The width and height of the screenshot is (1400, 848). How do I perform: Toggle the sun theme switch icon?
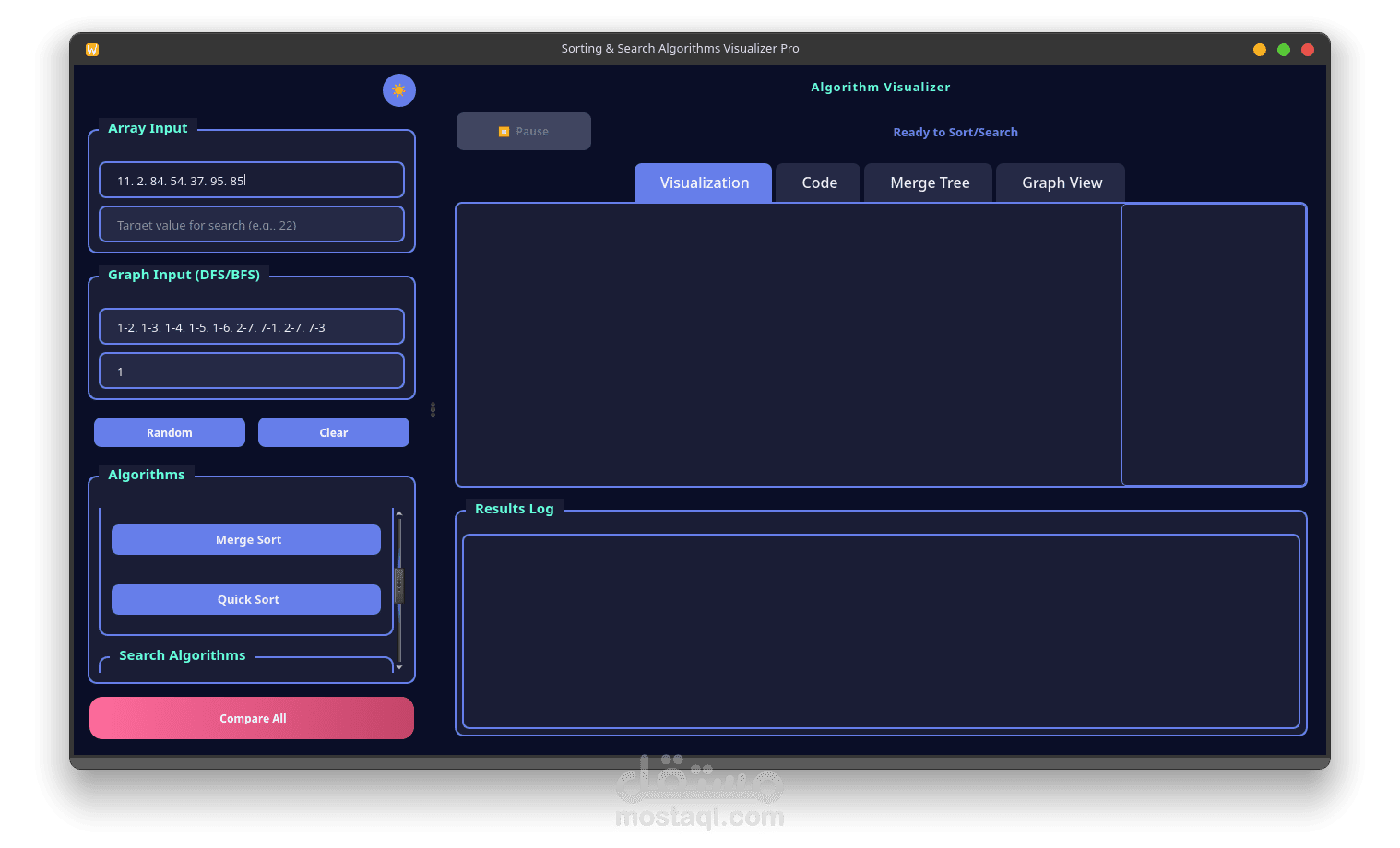pos(399,90)
